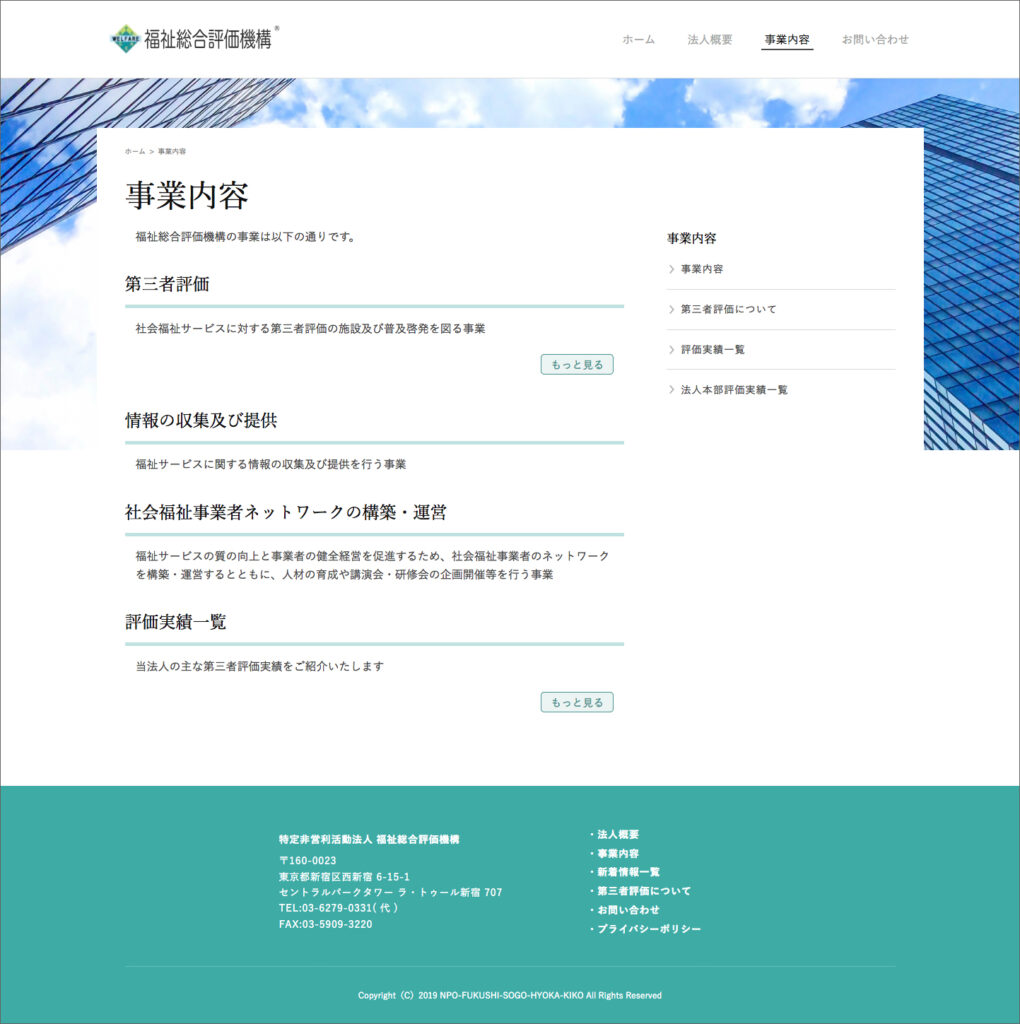
Task: Select the 事業内容 navigation tab
Action: click(x=786, y=40)
